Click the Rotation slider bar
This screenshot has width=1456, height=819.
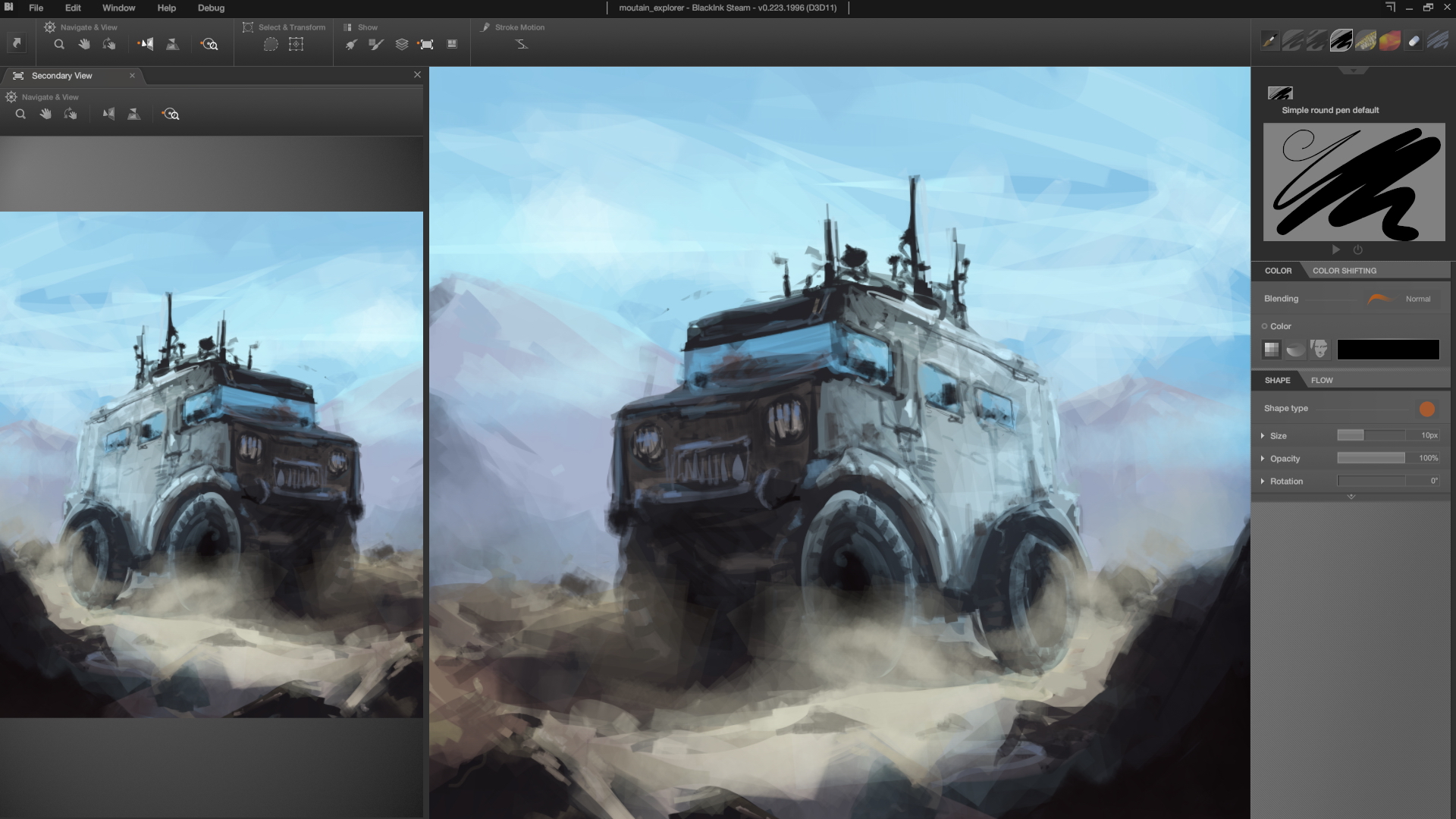pyautogui.click(x=1371, y=481)
